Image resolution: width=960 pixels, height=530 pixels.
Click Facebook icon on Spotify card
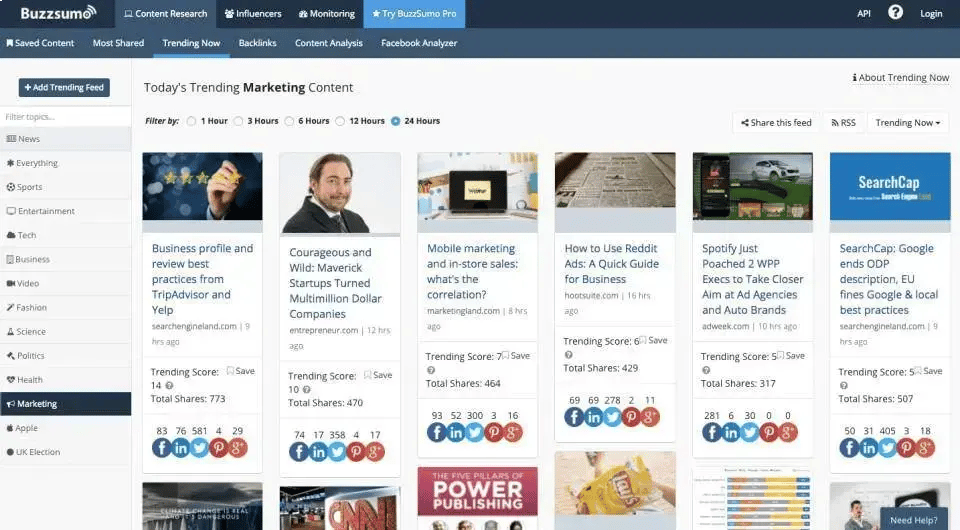(x=711, y=433)
